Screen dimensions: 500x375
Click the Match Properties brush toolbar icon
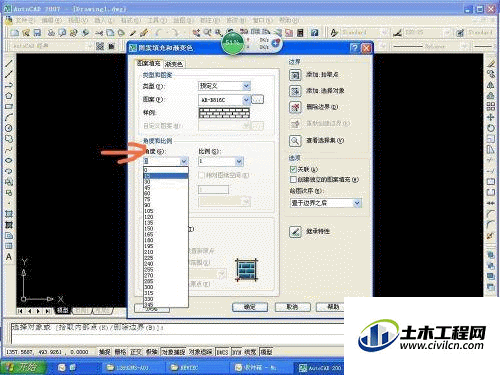[x=144, y=33]
